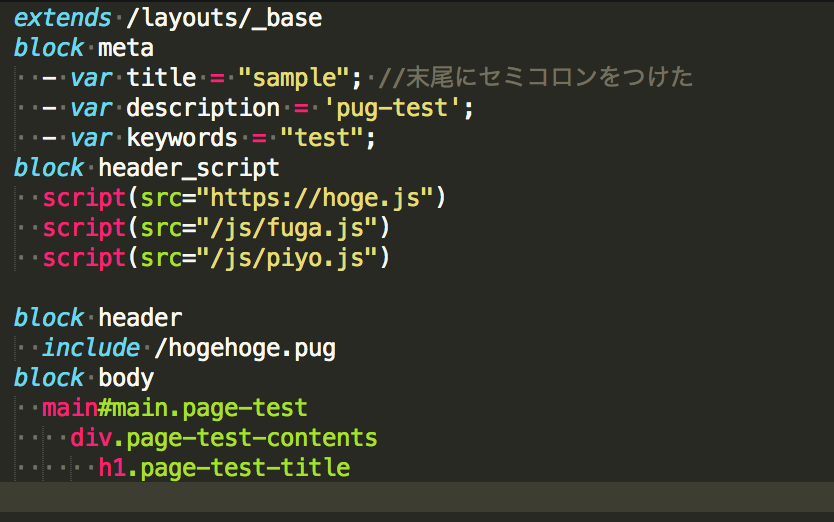Viewport: 834px width, 522px height.
Task: Click the 'body' block name
Action: click(x=126, y=378)
